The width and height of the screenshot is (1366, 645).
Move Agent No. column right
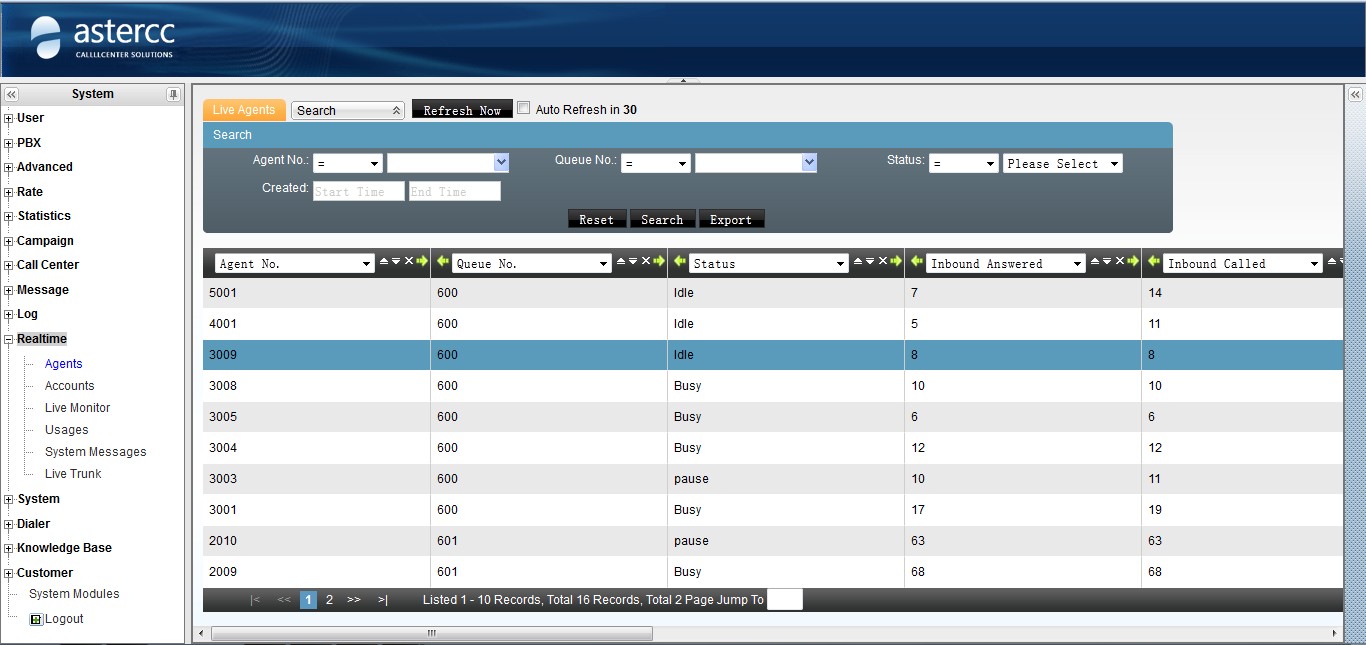[x=422, y=262]
